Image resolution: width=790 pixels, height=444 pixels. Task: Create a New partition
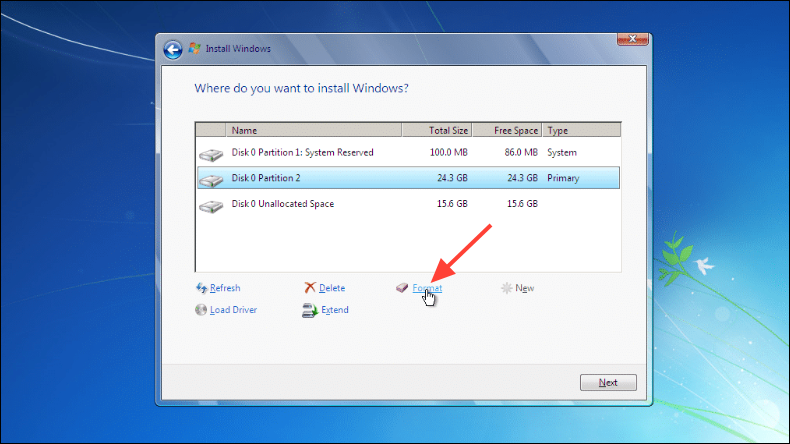click(x=524, y=288)
